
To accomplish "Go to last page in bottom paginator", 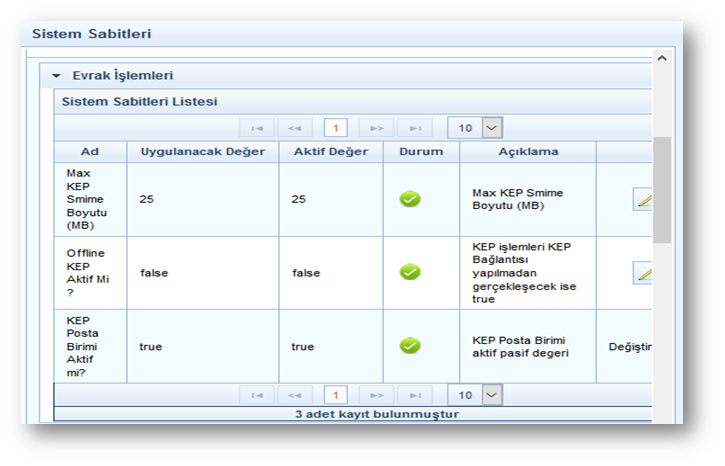I will [414, 395].
